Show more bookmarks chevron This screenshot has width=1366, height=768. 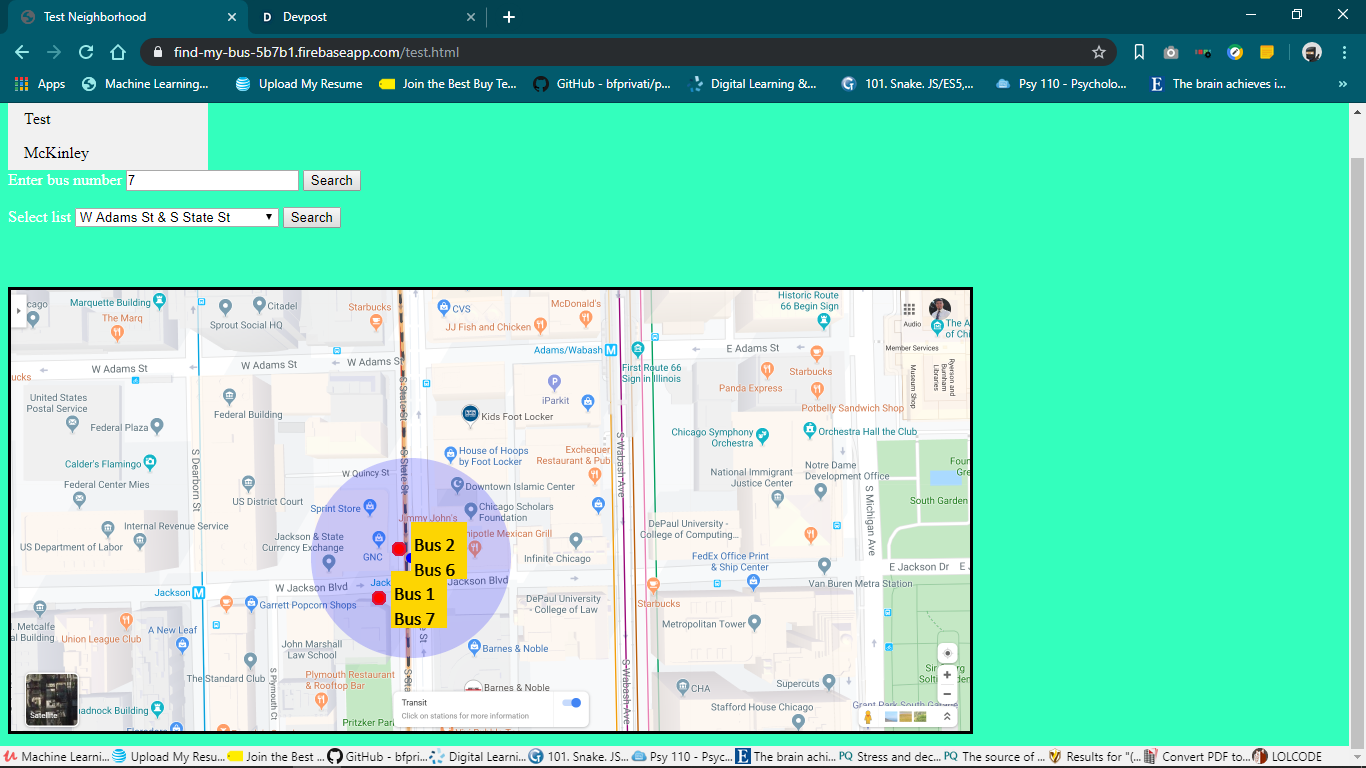(1343, 84)
